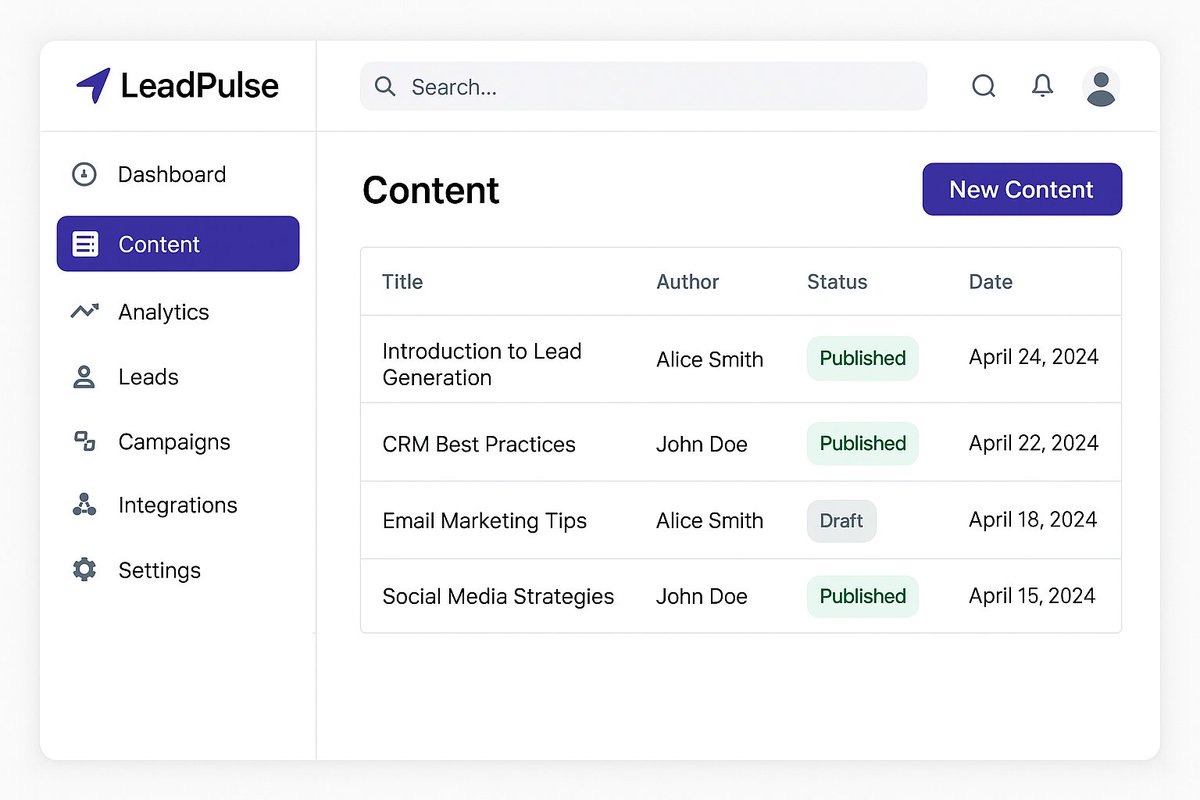Open the user profile avatar
The height and width of the screenshot is (800, 1200).
1101,88
